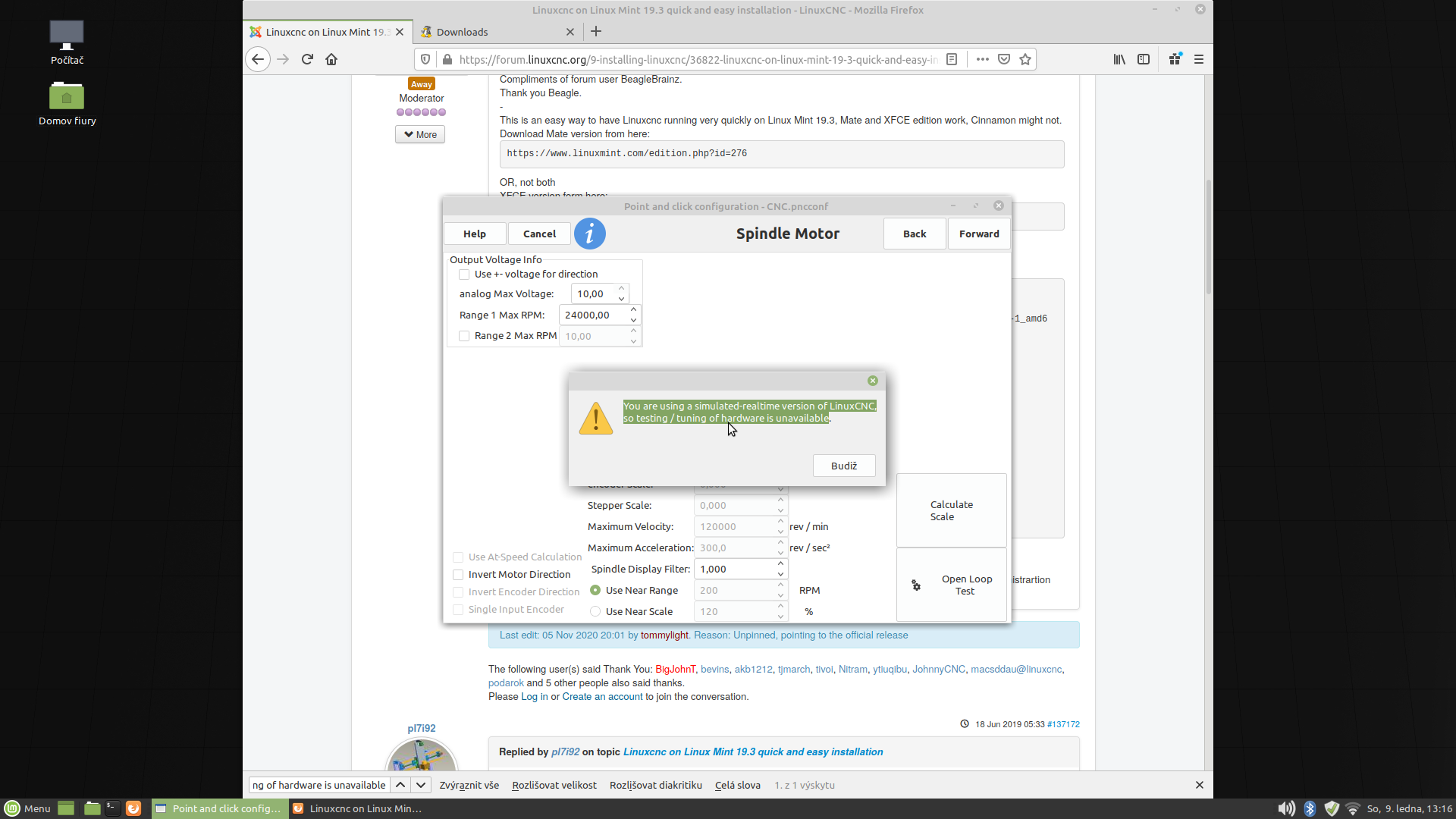
Task: Expand More under Moderator profile
Action: coord(420,134)
